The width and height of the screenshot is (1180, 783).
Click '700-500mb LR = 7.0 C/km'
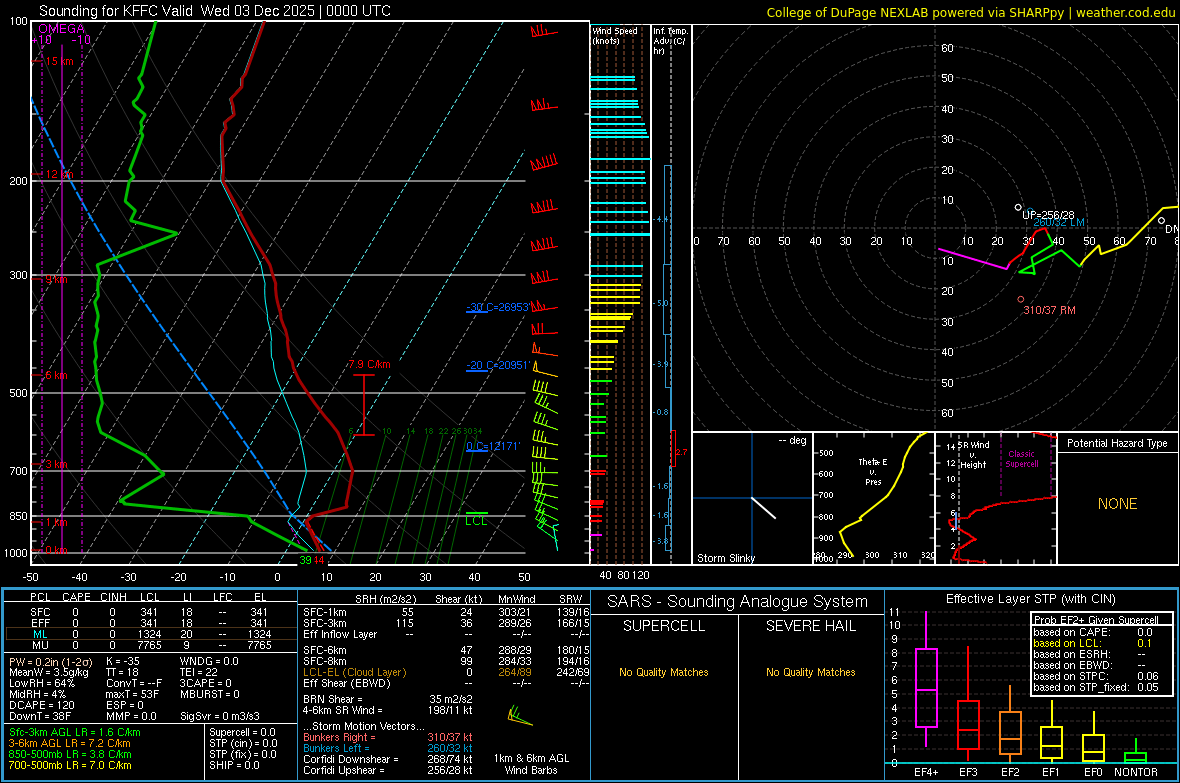point(69,765)
